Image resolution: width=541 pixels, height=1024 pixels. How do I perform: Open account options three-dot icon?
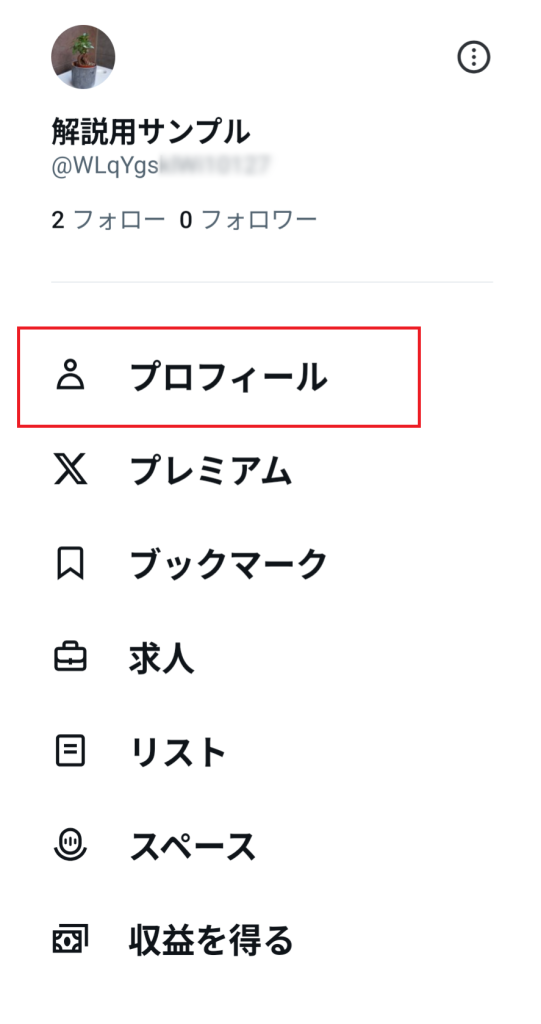click(473, 57)
